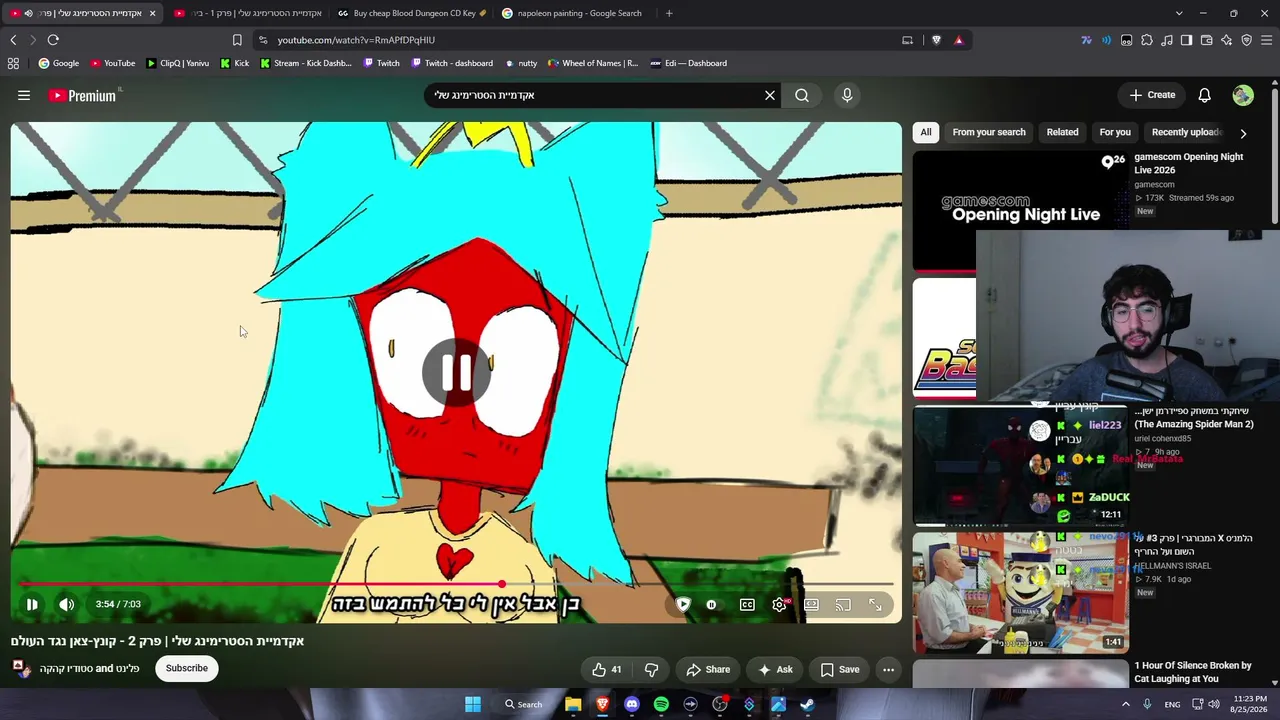Viewport: 1280px width, 720px height.
Task: Subscribe to the channel
Action: tap(187, 668)
